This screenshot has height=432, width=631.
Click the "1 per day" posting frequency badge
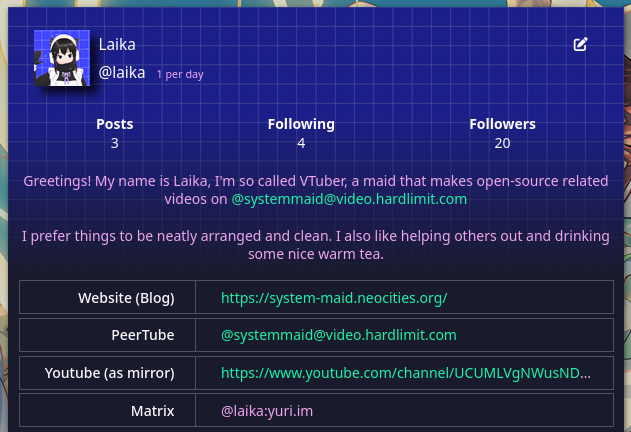(x=180, y=75)
